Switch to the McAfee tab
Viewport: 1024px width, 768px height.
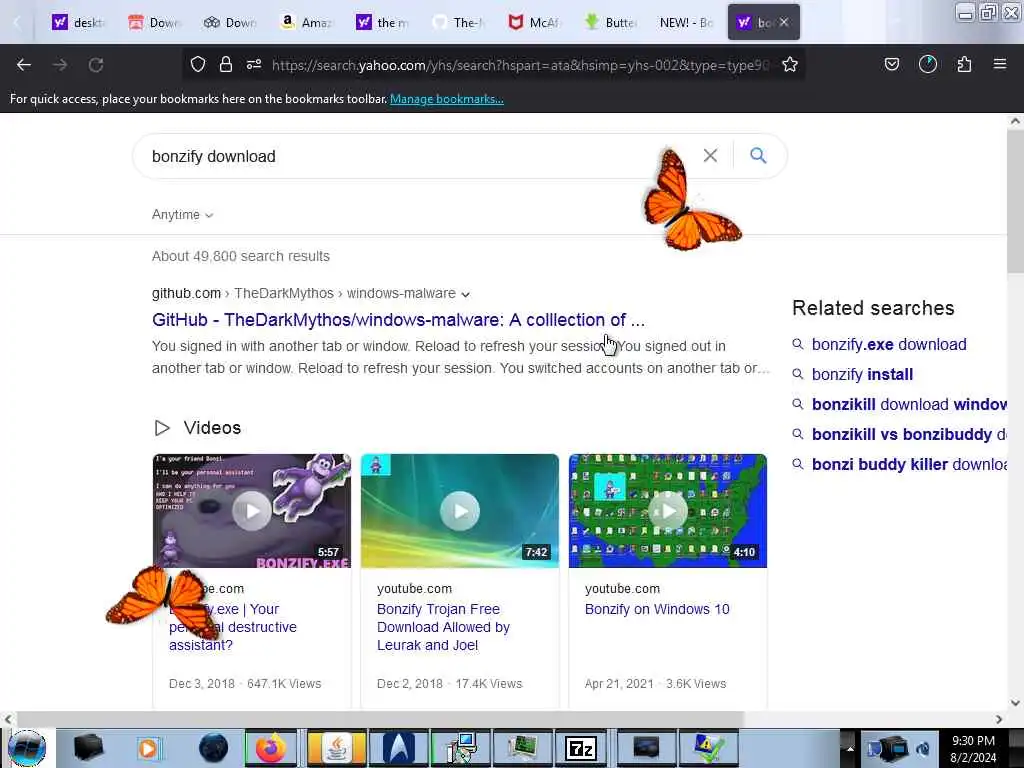(533, 22)
